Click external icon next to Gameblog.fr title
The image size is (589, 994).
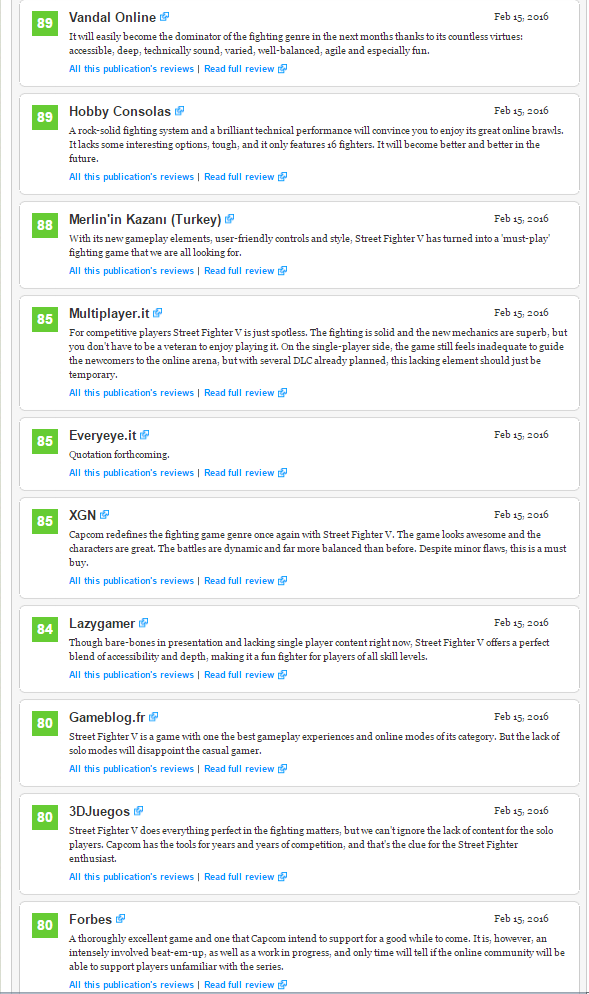point(153,716)
